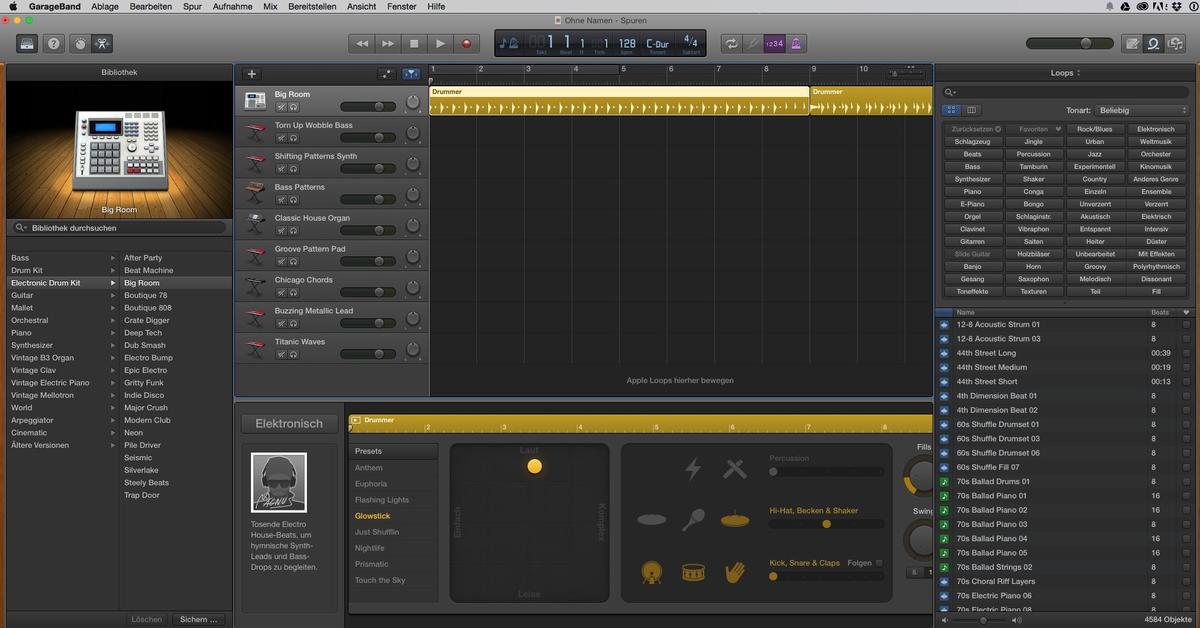The image size is (1200, 628).
Task: Click the red Record button
Action: click(466, 44)
